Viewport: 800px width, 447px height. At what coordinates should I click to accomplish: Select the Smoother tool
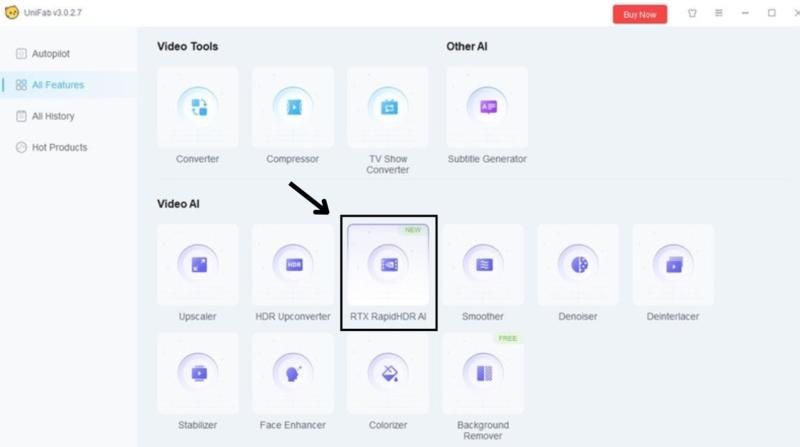coord(483,266)
